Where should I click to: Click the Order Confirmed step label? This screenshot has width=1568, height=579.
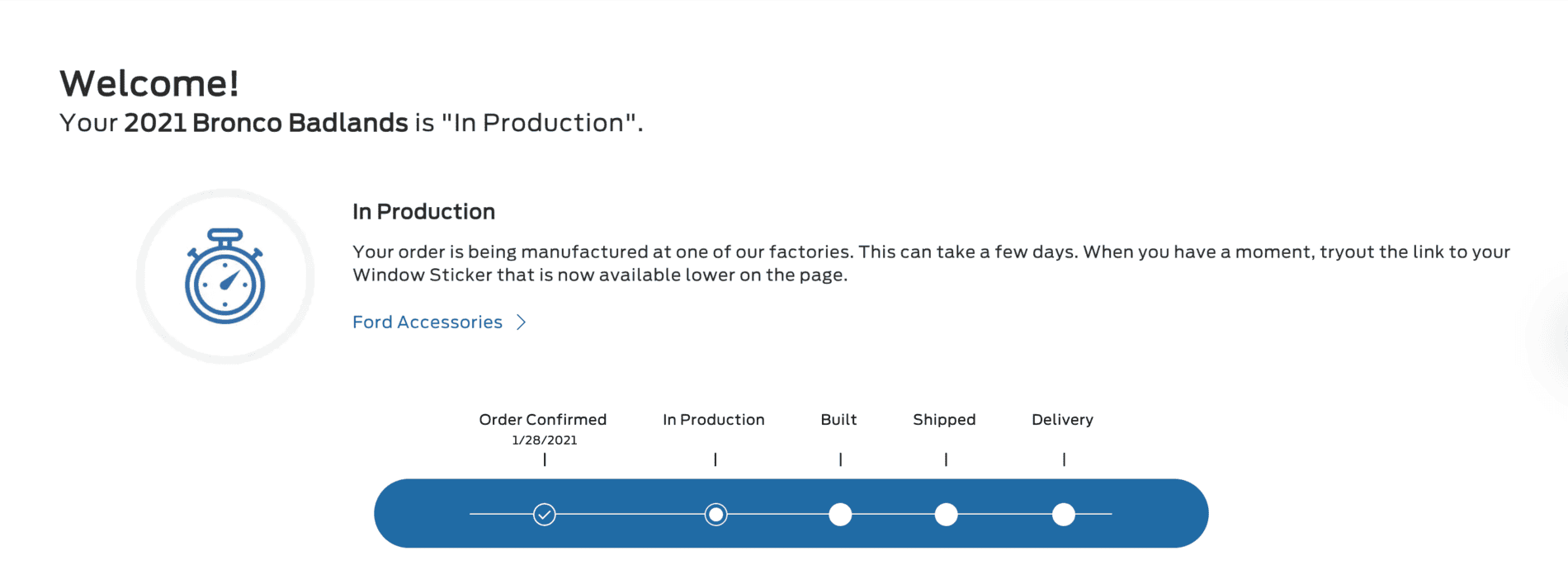tap(543, 420)
